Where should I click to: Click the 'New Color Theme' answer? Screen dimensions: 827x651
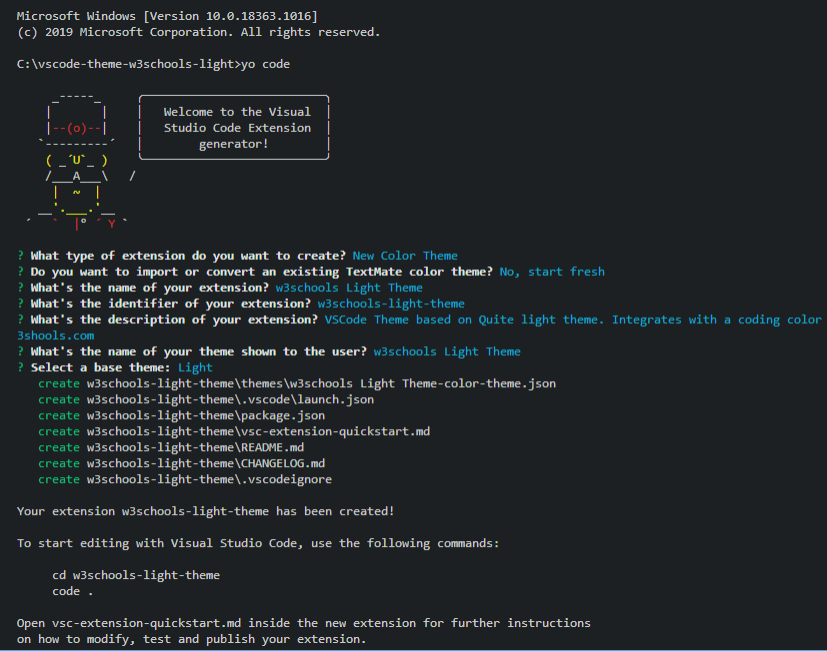[x=405, y=256]
